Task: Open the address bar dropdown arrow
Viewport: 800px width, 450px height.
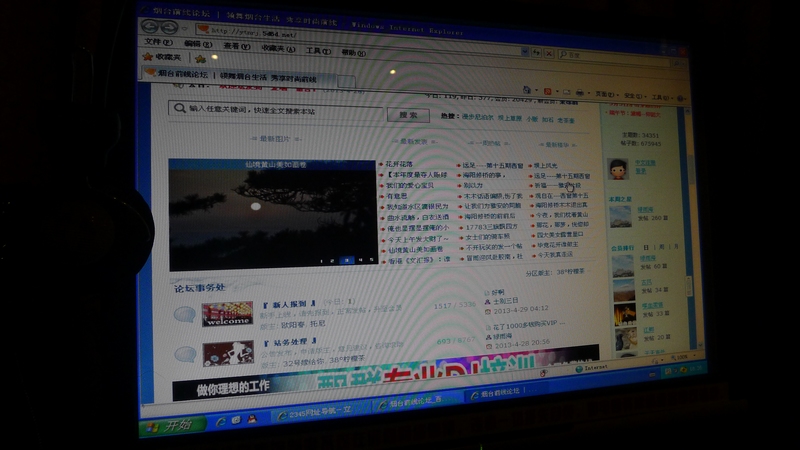Action: pyautogui.click(x=524, y=51)
